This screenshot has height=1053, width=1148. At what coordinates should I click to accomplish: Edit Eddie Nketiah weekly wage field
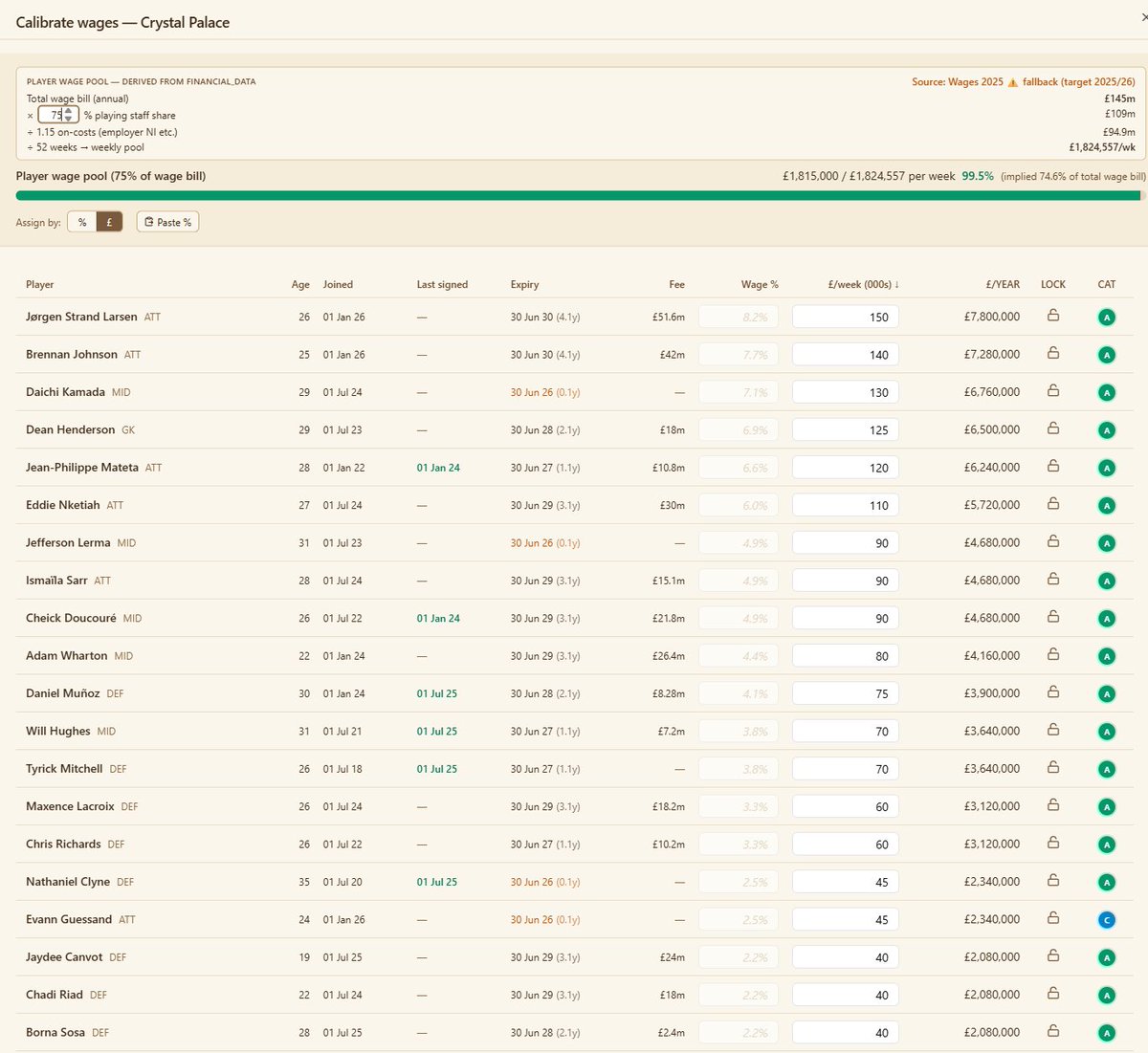point(845,505)
